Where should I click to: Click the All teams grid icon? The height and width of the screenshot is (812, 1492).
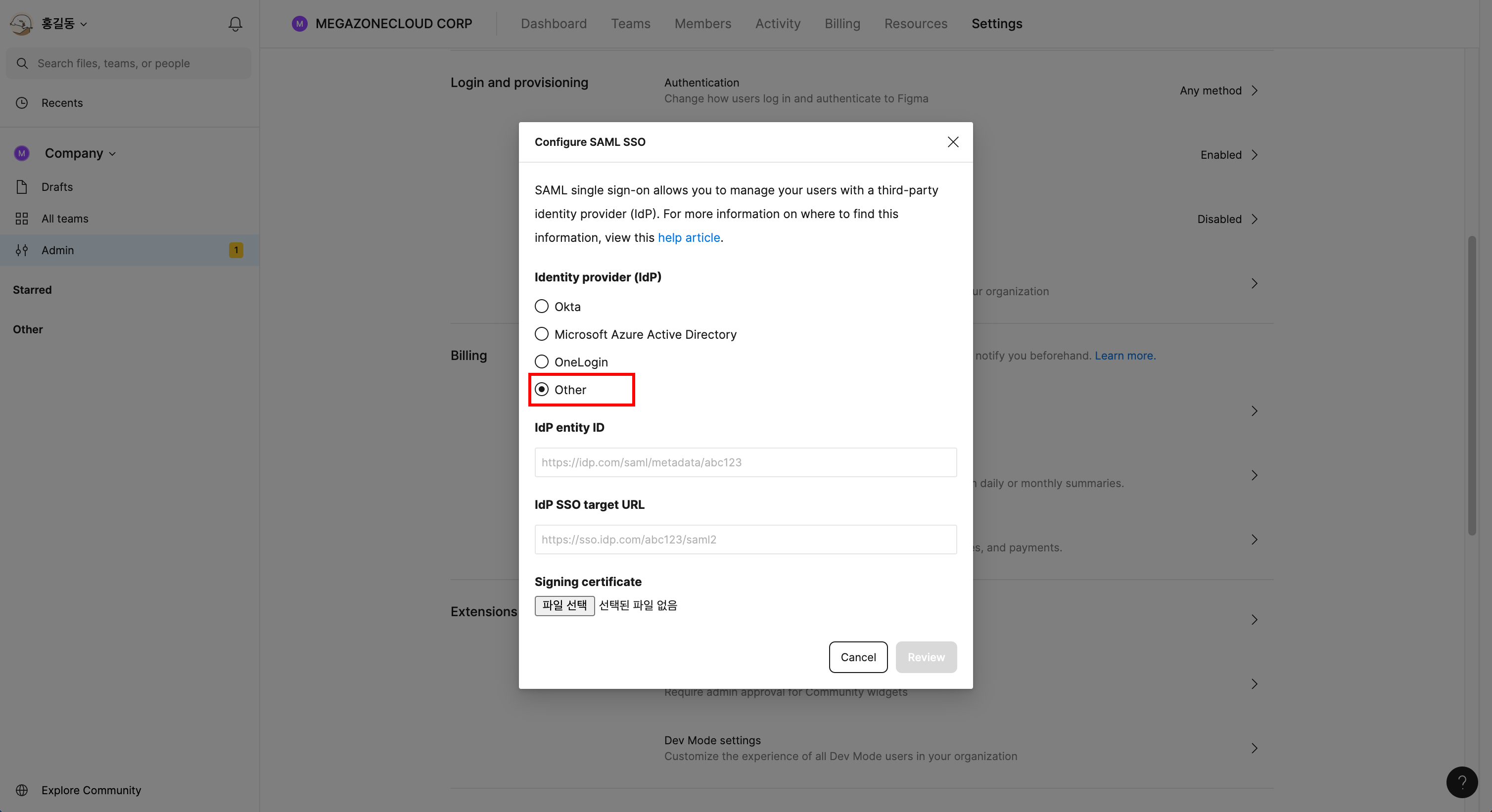pyautogui.click(x=22, y=219)
